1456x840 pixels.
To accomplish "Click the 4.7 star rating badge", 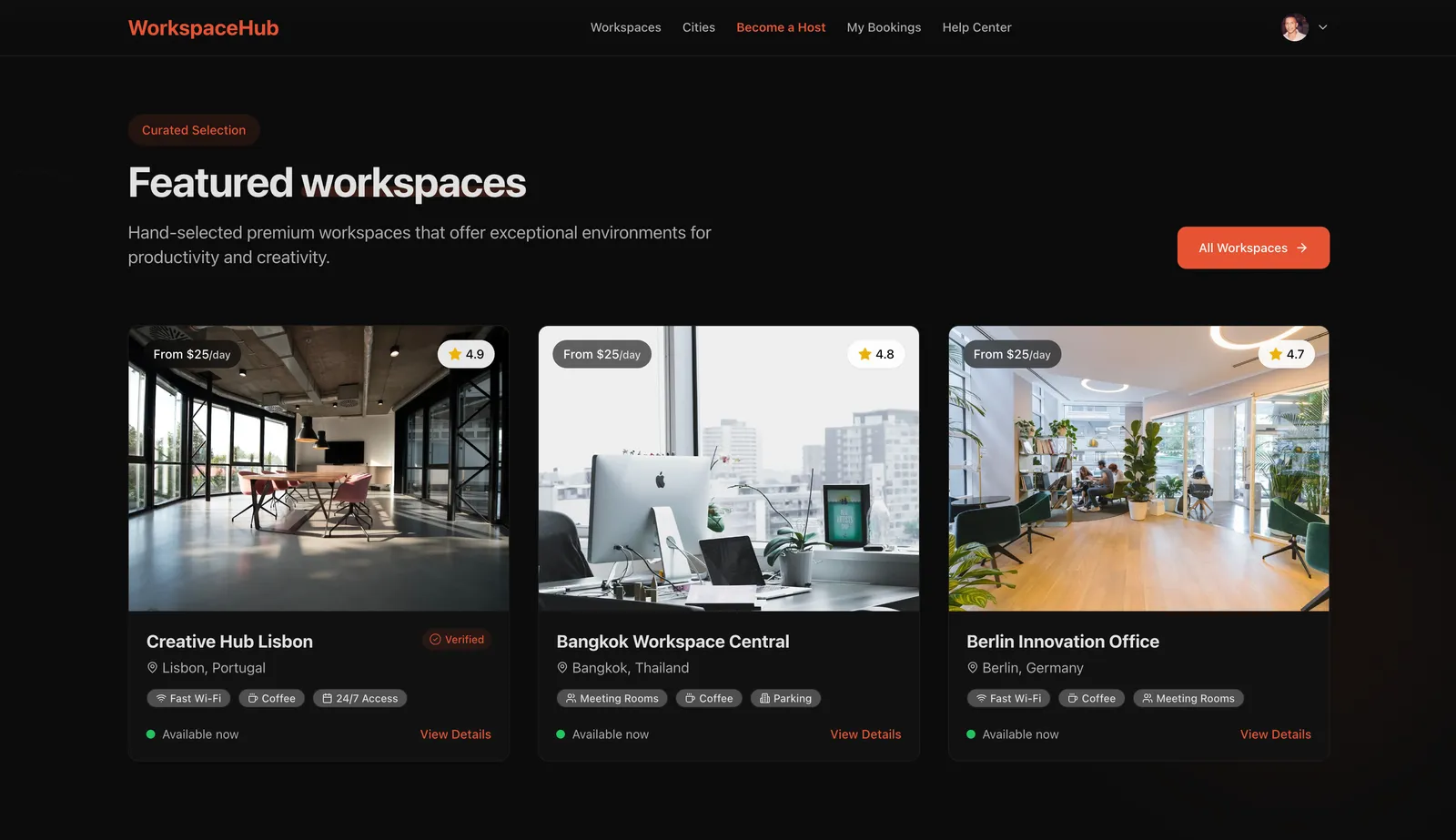I will click(1287, 354).
